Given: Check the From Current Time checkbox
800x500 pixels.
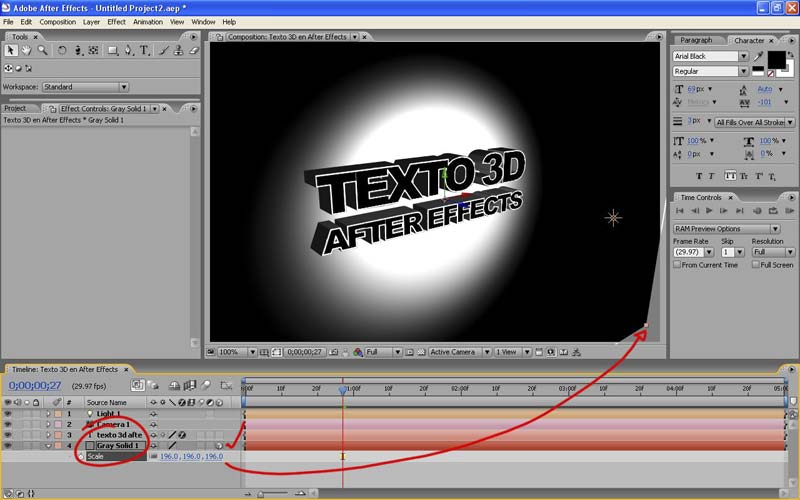Looking at the screenshot, I should pyautogui.click(x=677, y=265).
